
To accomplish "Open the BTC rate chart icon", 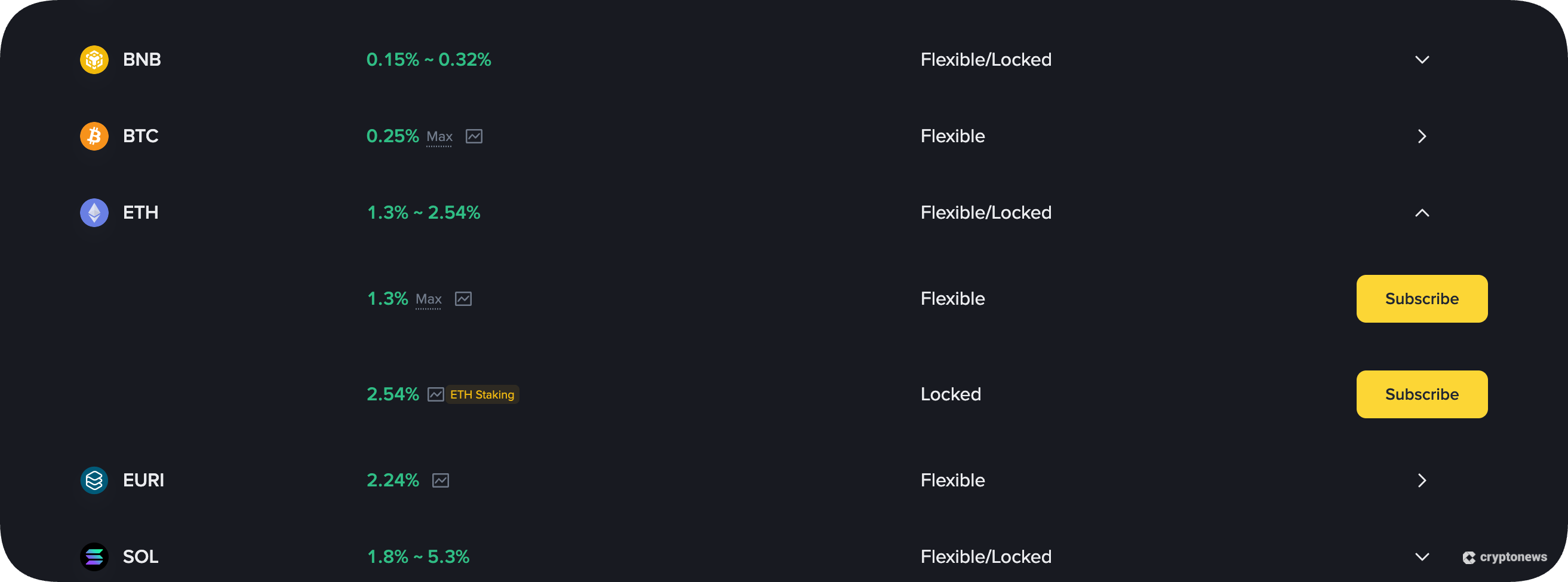I will [x=475, y=136].
